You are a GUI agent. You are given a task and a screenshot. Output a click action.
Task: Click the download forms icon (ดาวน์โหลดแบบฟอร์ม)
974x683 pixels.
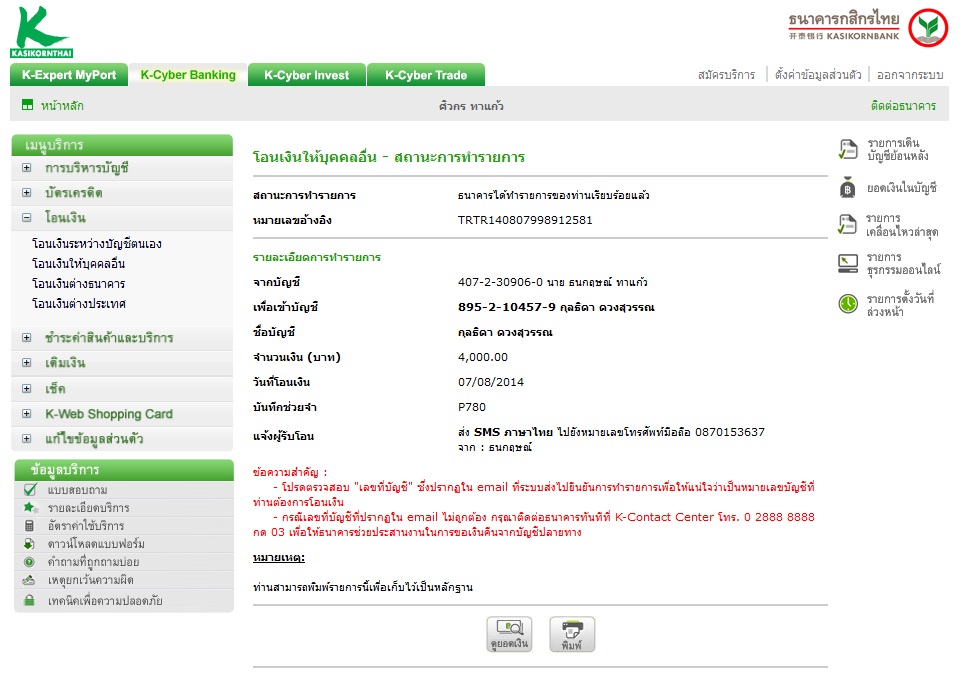(x=29, y=544)
